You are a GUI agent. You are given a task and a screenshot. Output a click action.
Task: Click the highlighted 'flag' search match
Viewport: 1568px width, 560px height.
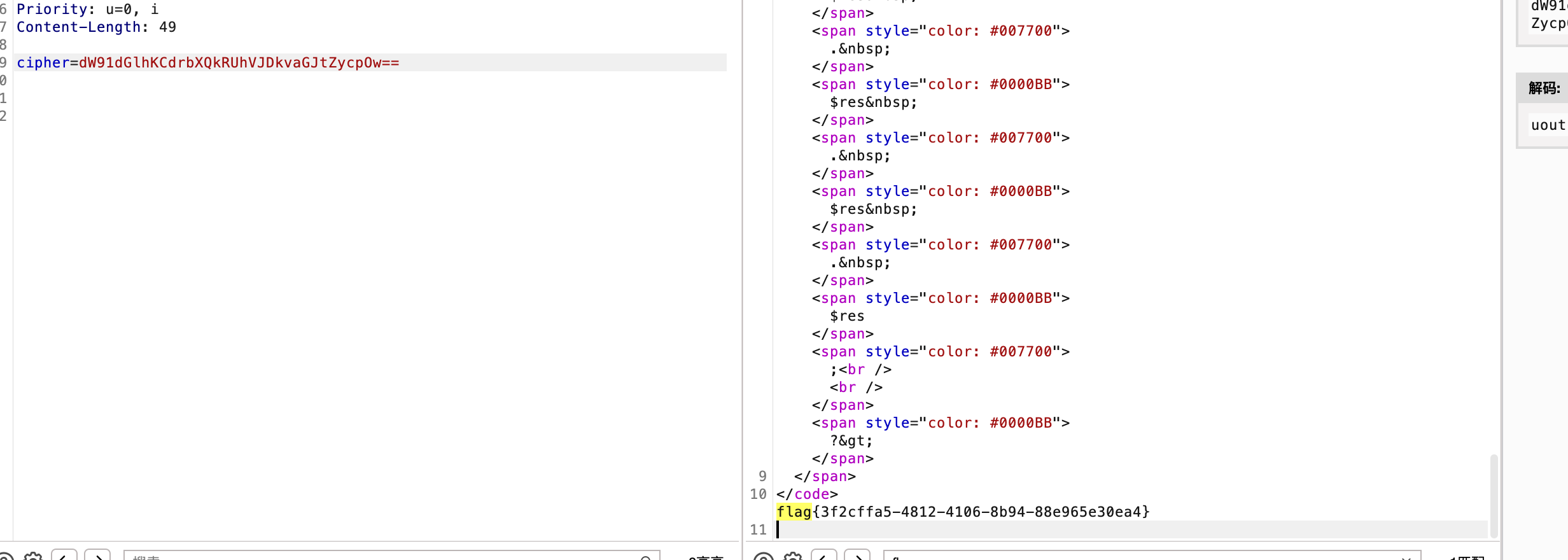pos(794,512)
